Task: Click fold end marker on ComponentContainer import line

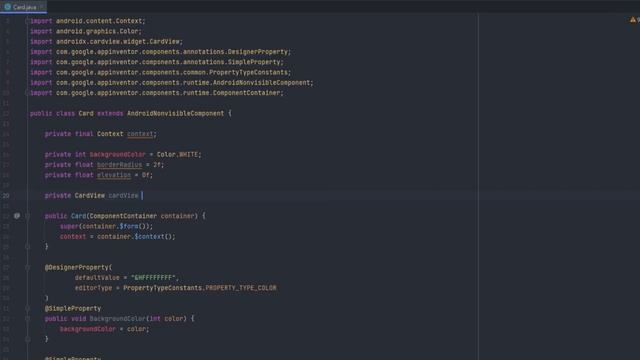Action: pyautogui.click(x=27, y=93)
